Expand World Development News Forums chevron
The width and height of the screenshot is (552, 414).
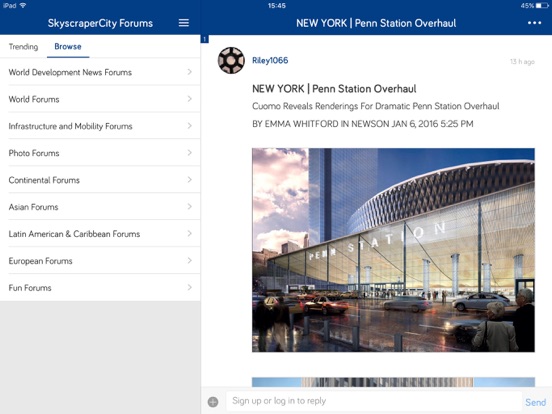189,72
